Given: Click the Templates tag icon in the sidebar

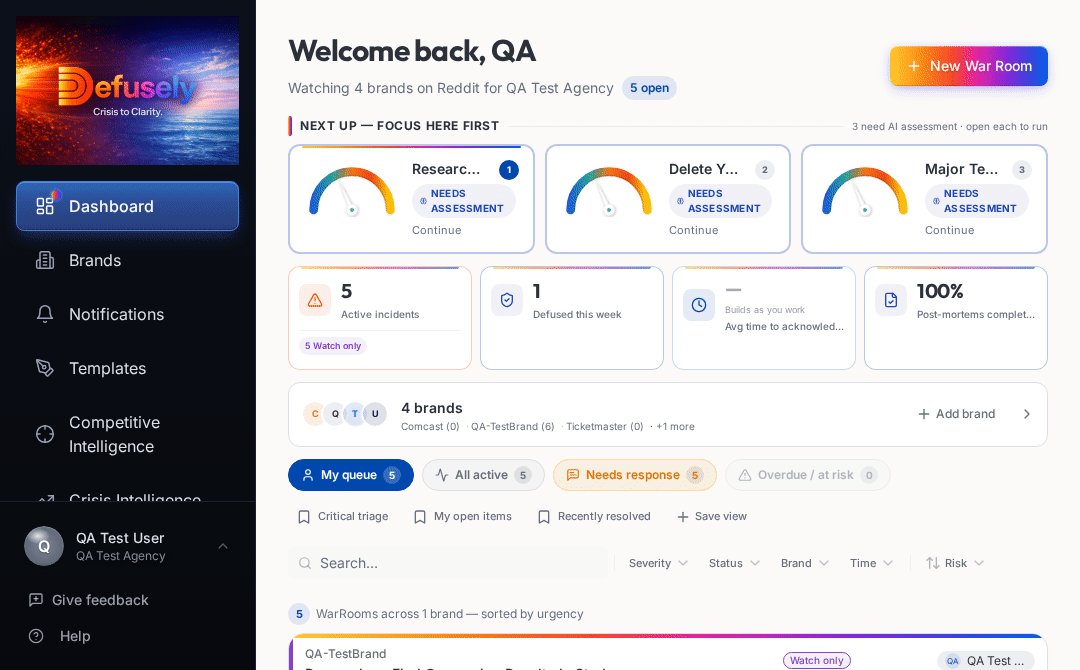Looking at the screenshot, I should point(44,368).
